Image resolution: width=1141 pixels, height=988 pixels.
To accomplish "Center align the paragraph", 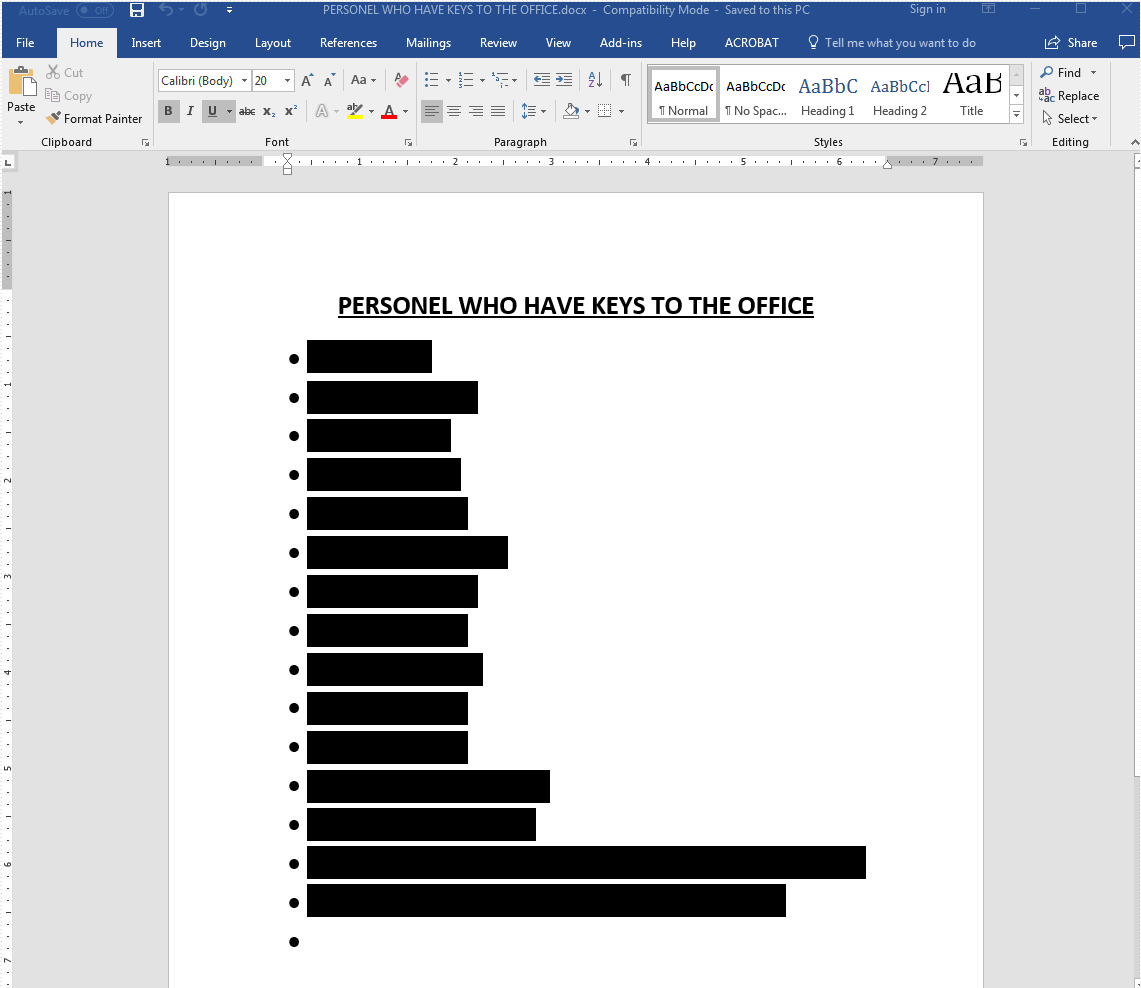I will pyautogui.click(x=454, y=111).
